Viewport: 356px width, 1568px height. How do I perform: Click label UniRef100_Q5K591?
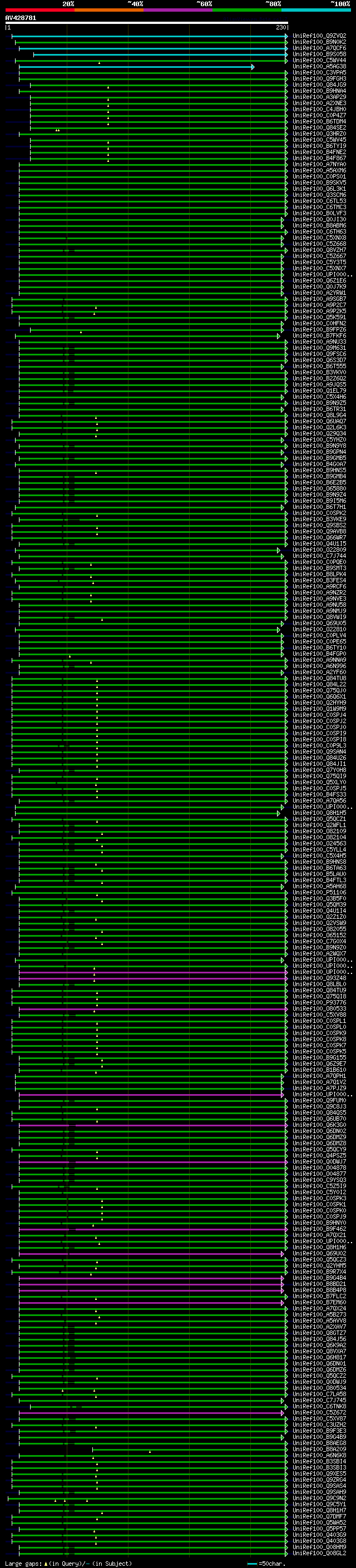click(x=319, y=317)
